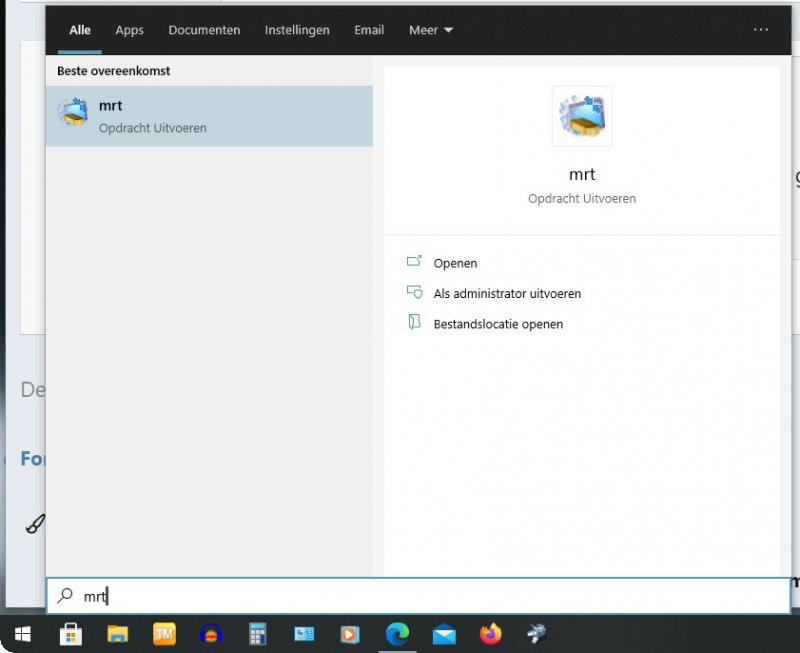This screenshot has width=800, height=653.
Task: Expand the Meer dropdown
Action: point(431,30)
